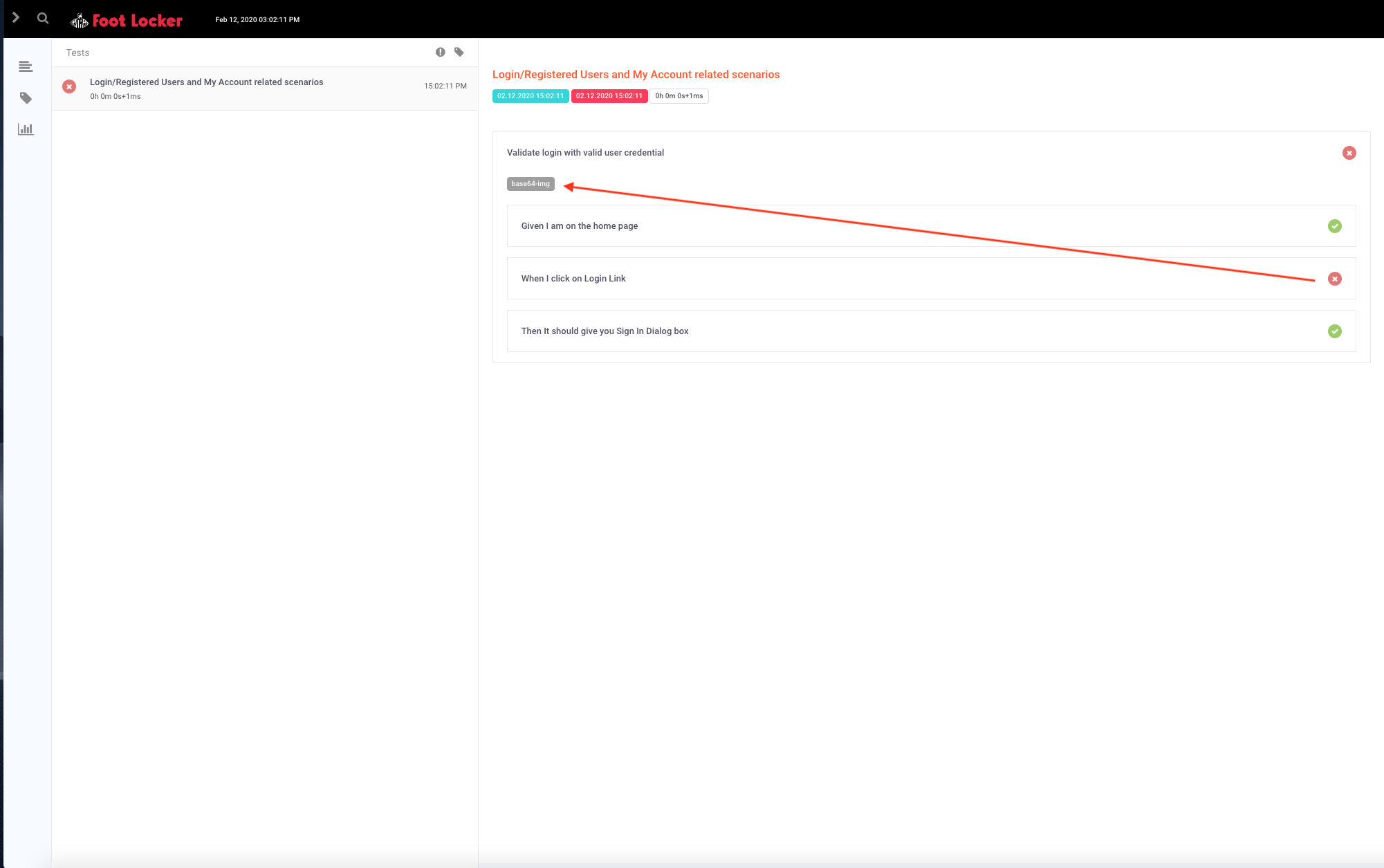The height and width of the screenshot is (868, 1384).
Task: Expand the sidebar with the chevron arrow
Action: pos(15,18)
